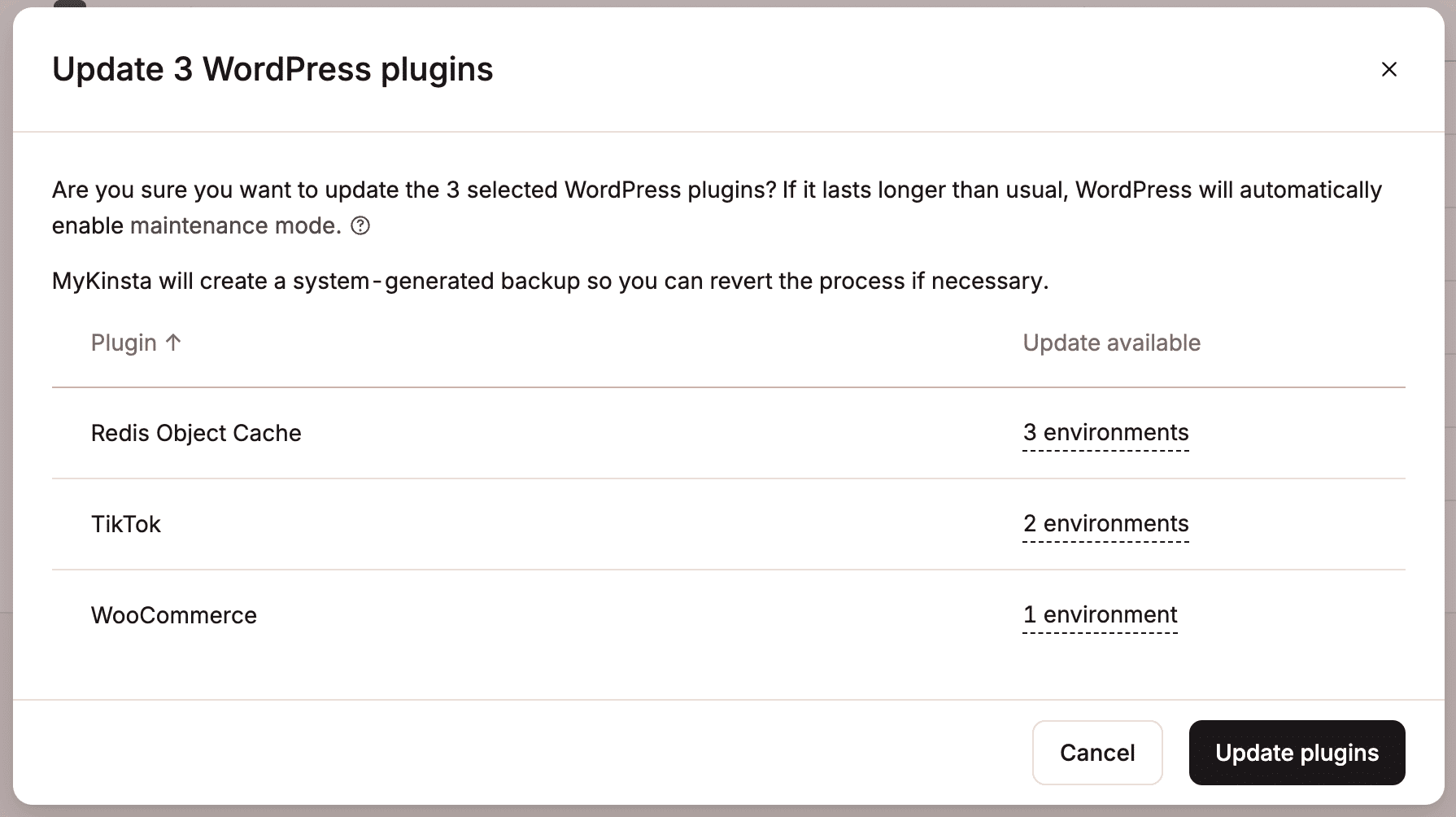Dismiss the update confirmation dialog
The width and height of the screenshot is (1456, 817).
coord(1388,70)
